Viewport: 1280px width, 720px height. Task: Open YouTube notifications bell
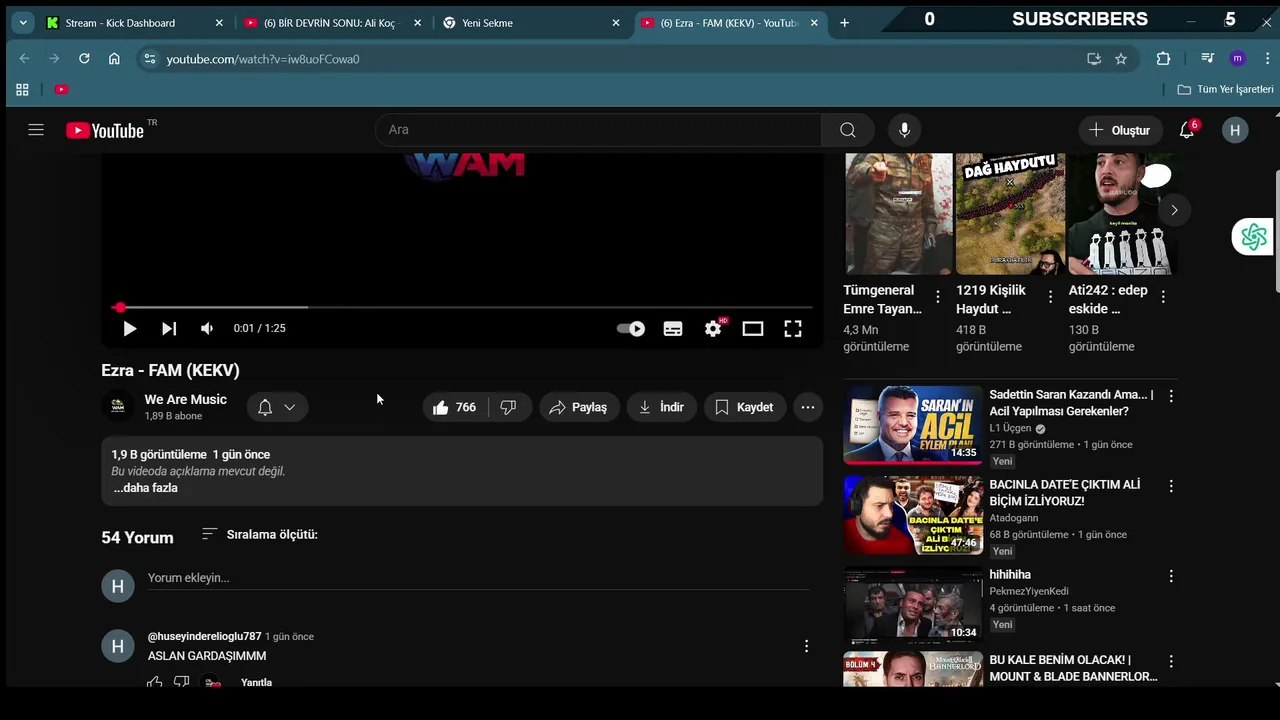(x=1187, y=130)
